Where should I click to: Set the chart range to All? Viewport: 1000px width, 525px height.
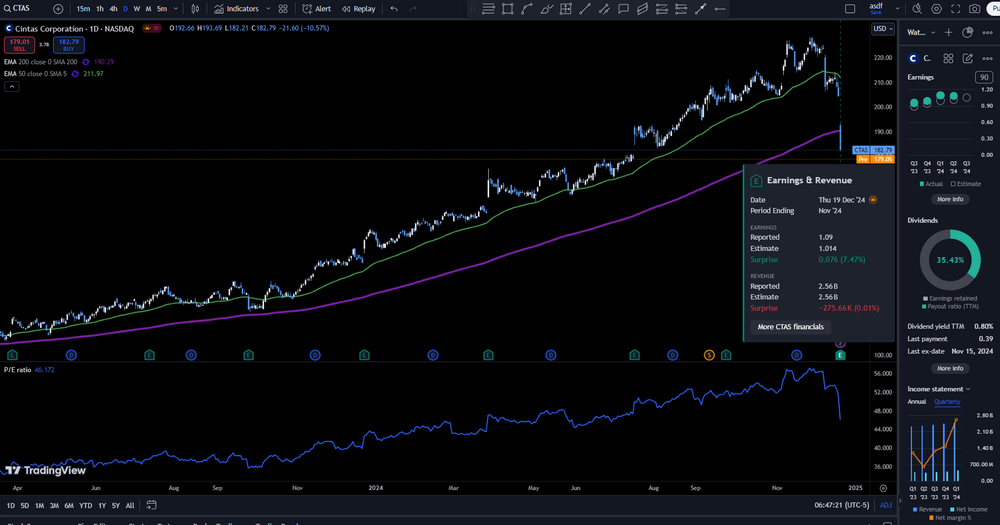130,506
